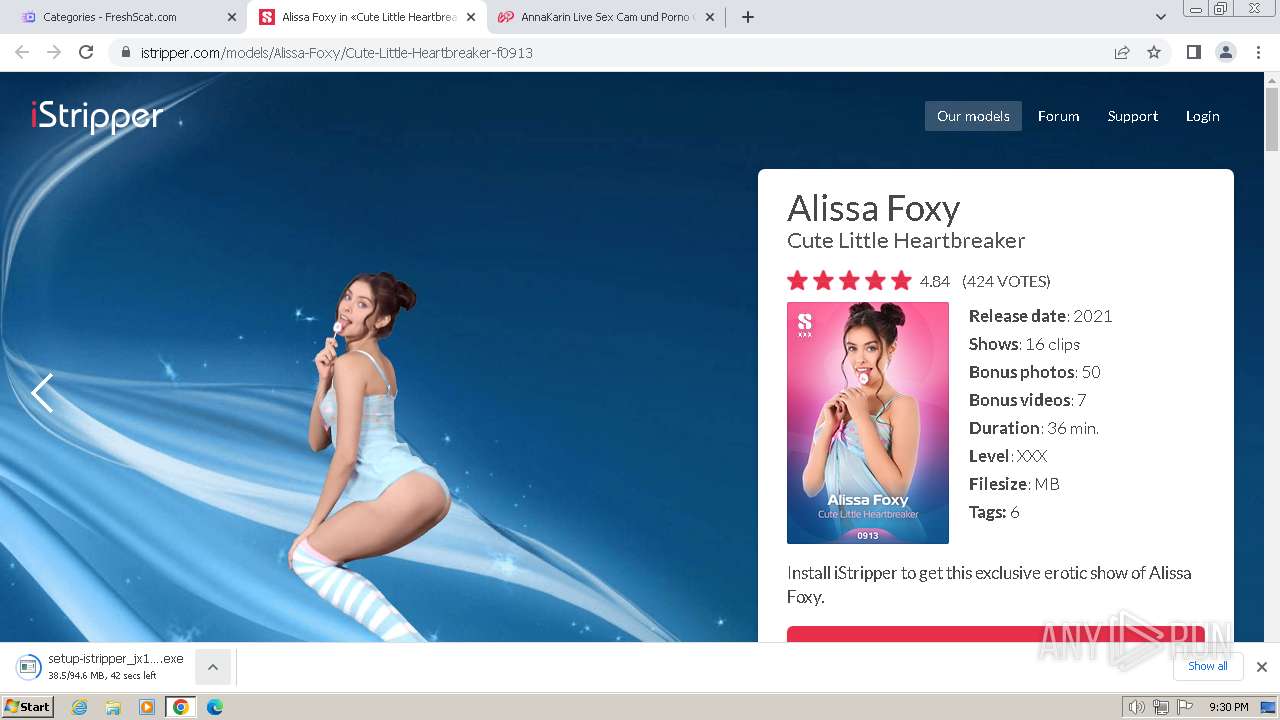Launch Microsoft Edge from taskbar
The width and height of the screenshot is (1280, 720).
tap(214, 707)
